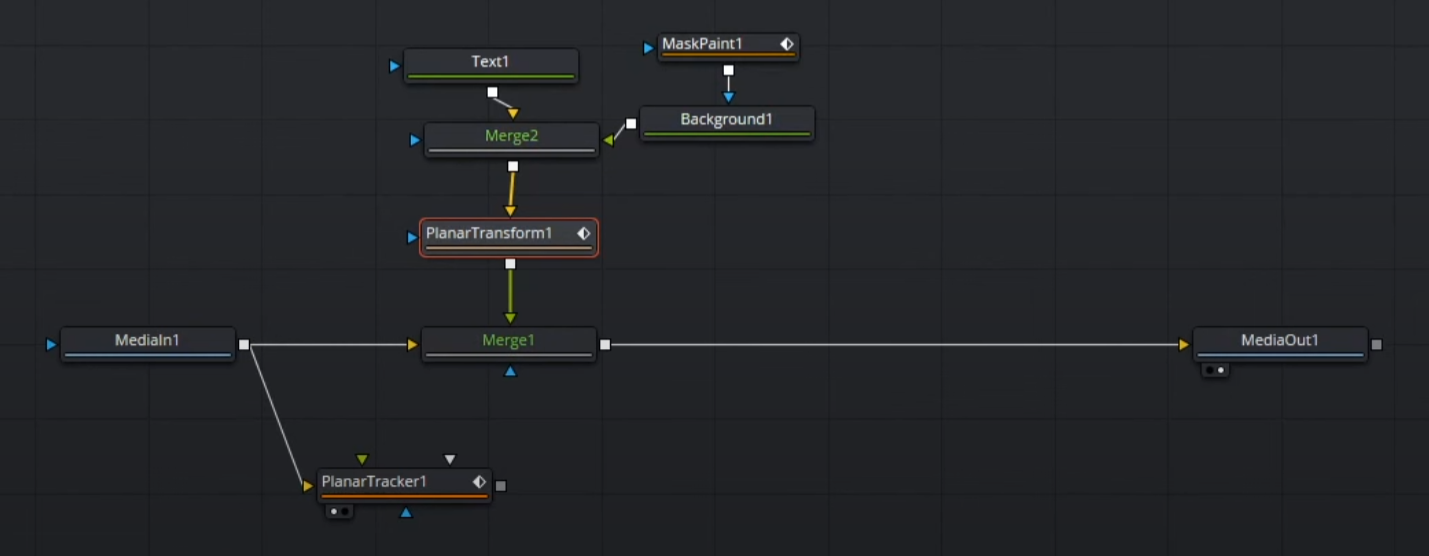Click the green foreground arrow above PlanarTracker1
This screenshot has width=1429, height=556.
[362, 460]
